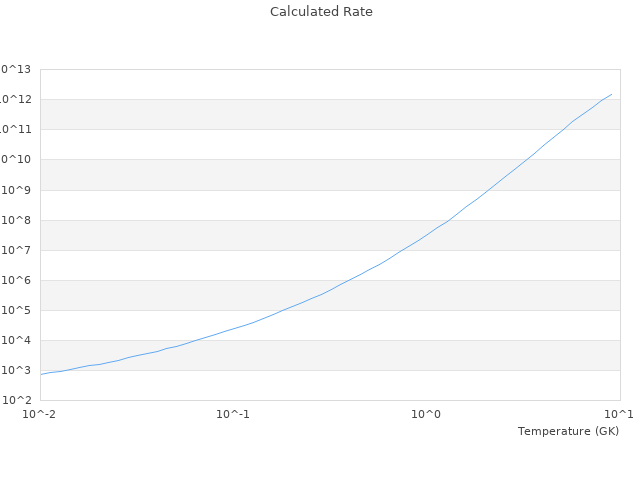The image size is (640, 480).
Task: Click the 10^4 y-axis tick label
Action: (18, 341)
